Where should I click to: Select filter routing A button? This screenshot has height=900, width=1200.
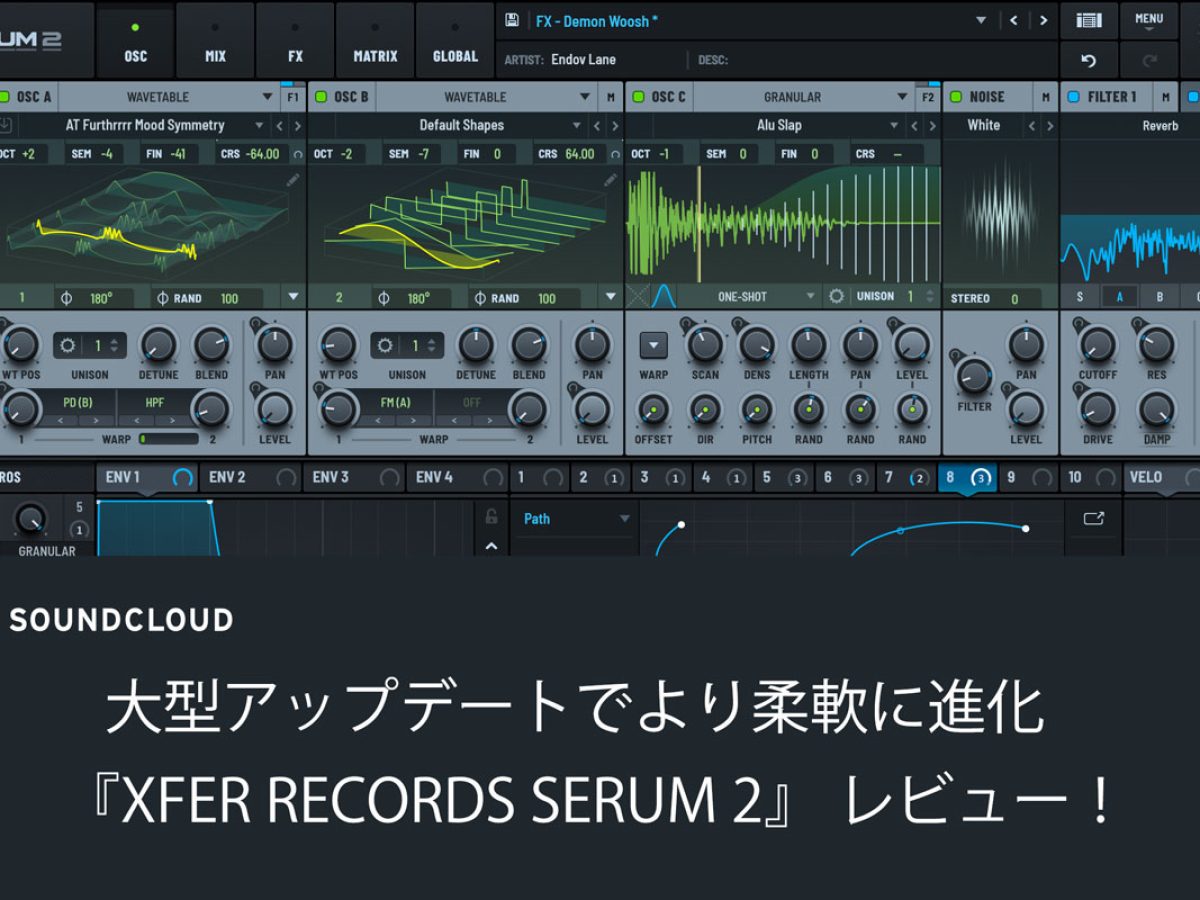click(1120, 297)
